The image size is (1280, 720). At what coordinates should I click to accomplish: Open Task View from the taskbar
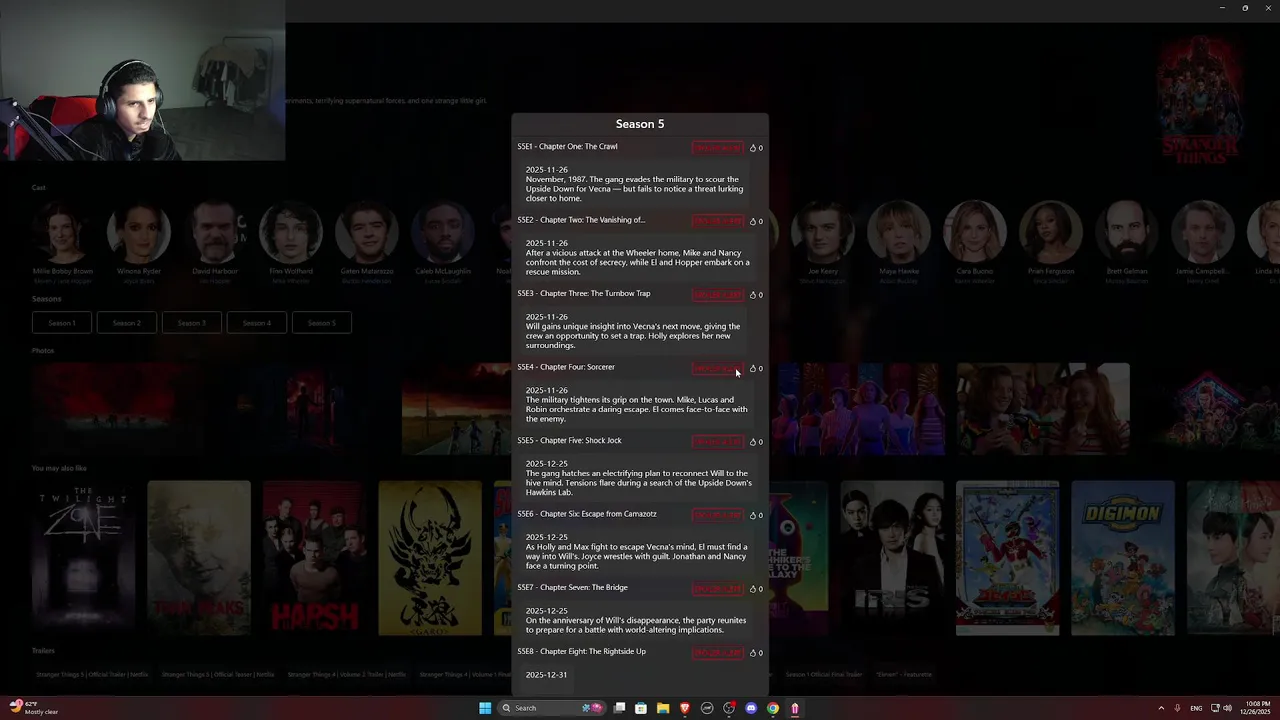619,708
